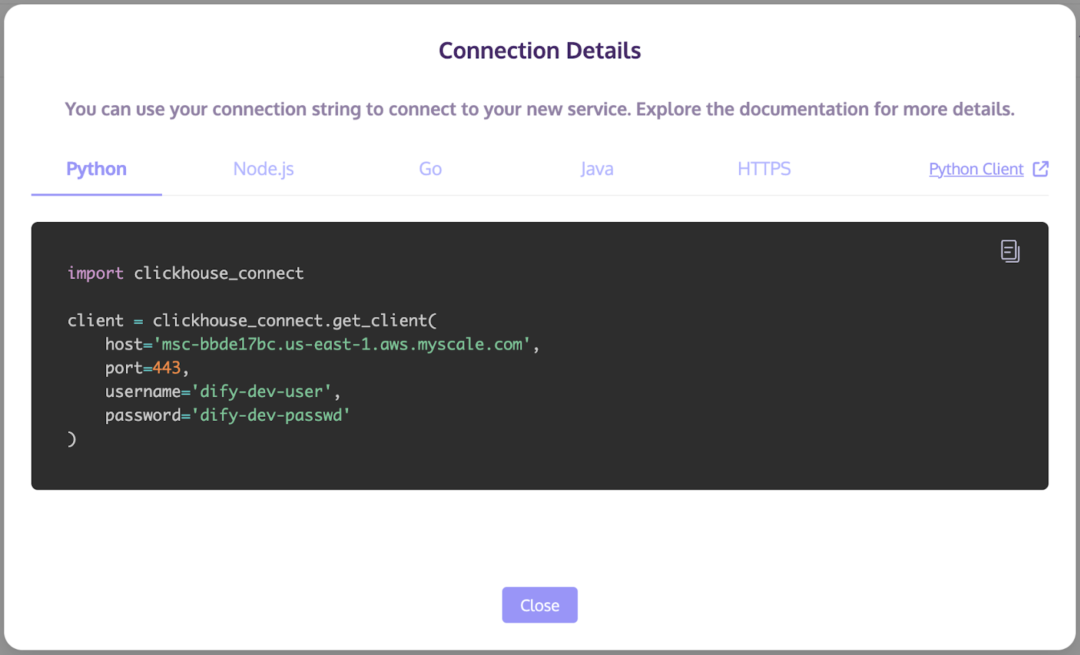The width and height of the screenshot is (1080, 655).
Task: Open the Python Client documentation link
Action: pyautogui.click(x=976, y=169)
